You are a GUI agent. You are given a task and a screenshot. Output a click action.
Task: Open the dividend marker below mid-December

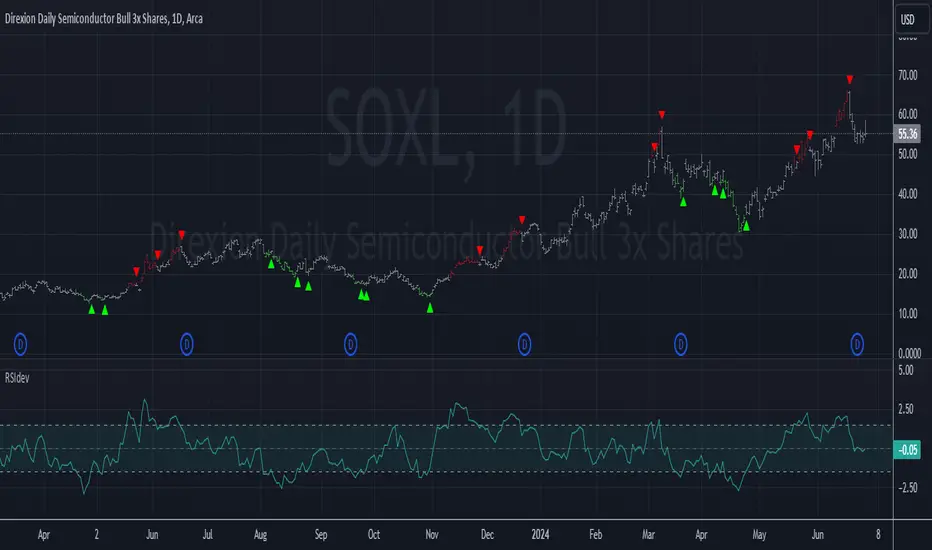pos(524,344)
